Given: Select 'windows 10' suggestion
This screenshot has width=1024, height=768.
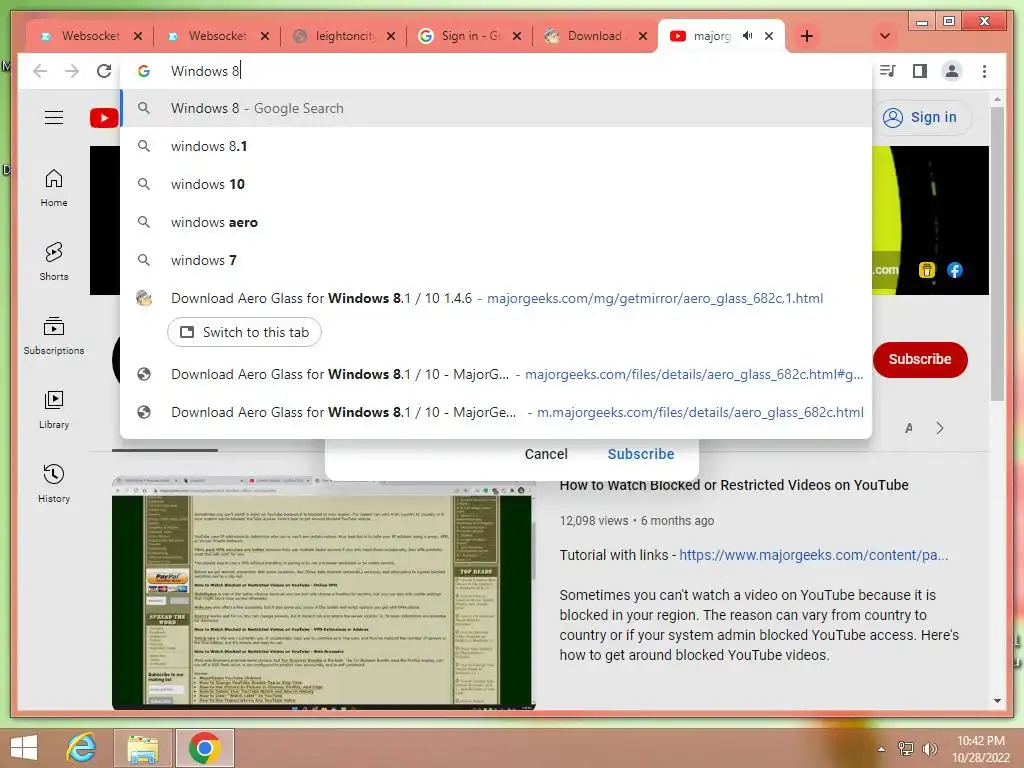Looking at the screenshot, I should (496, 184).
